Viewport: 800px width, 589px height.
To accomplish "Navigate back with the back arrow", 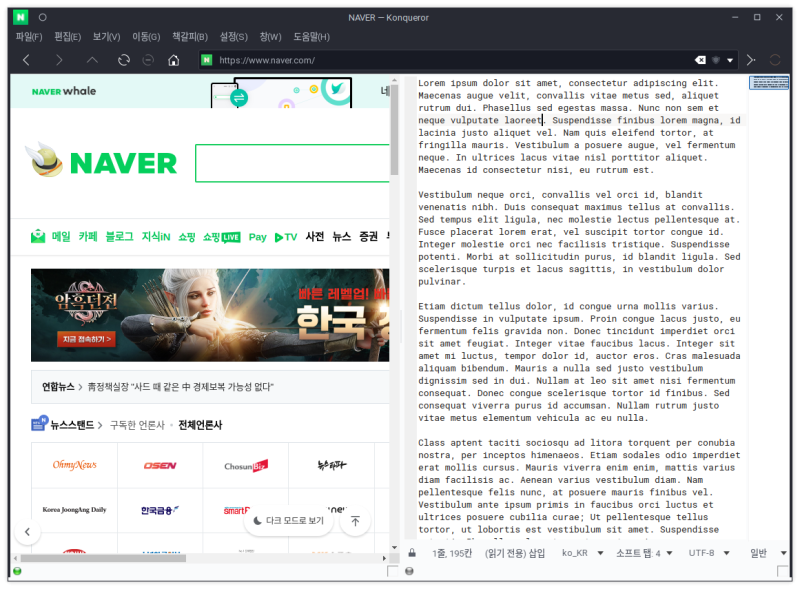I will (x=25, y=60).
